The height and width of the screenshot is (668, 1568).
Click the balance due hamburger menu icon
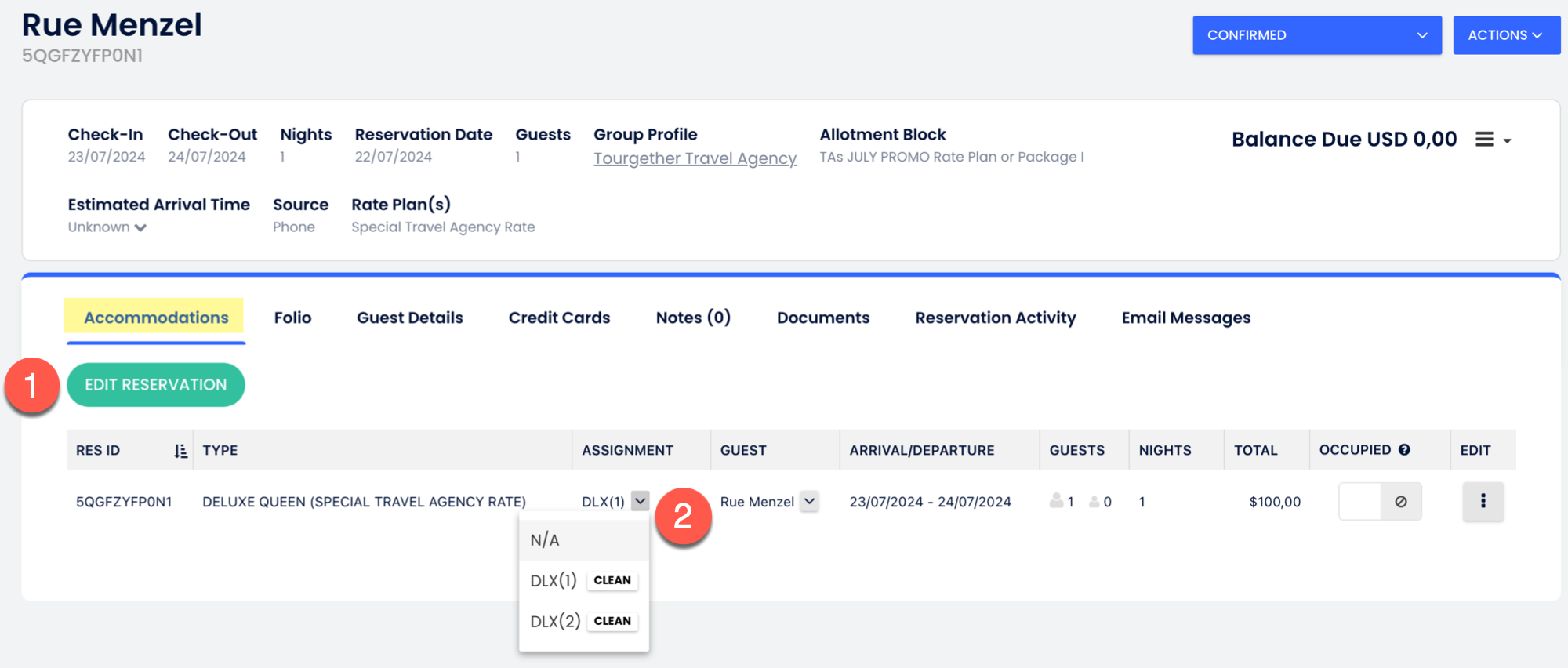pos(1484,140)
